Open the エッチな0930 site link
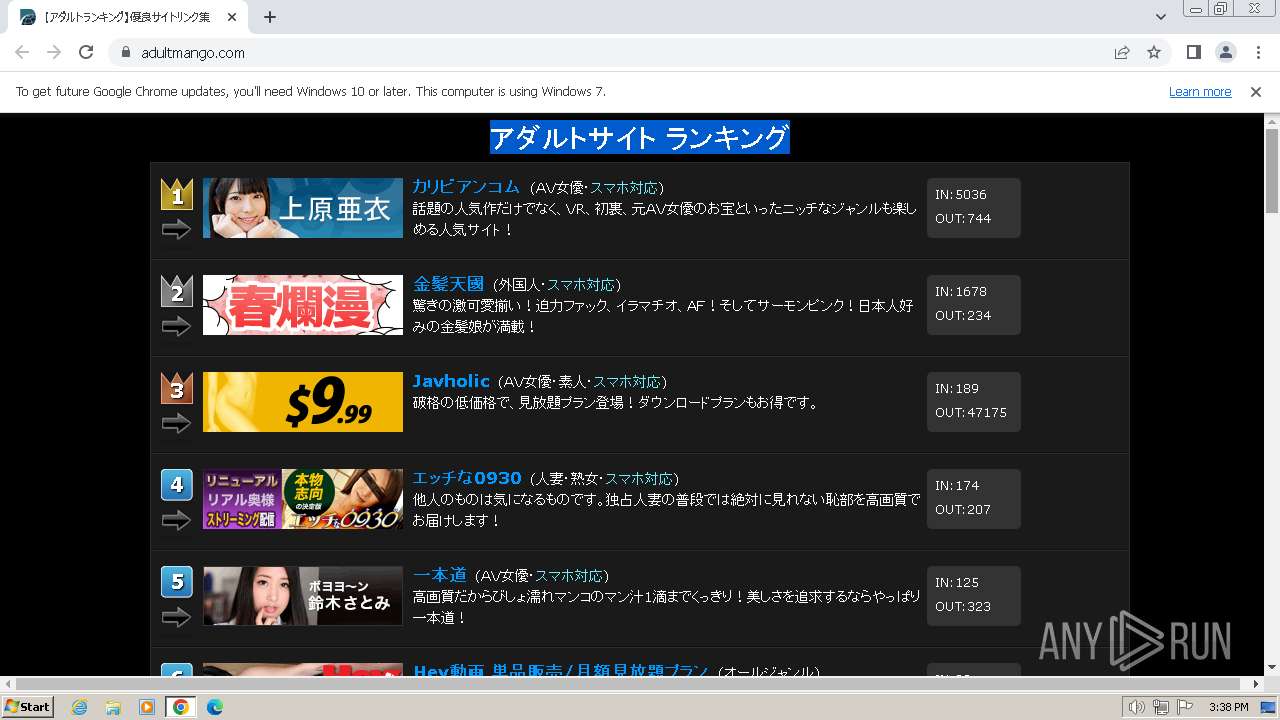Viewport: 1280px width, 720px height. coord(467,478)
